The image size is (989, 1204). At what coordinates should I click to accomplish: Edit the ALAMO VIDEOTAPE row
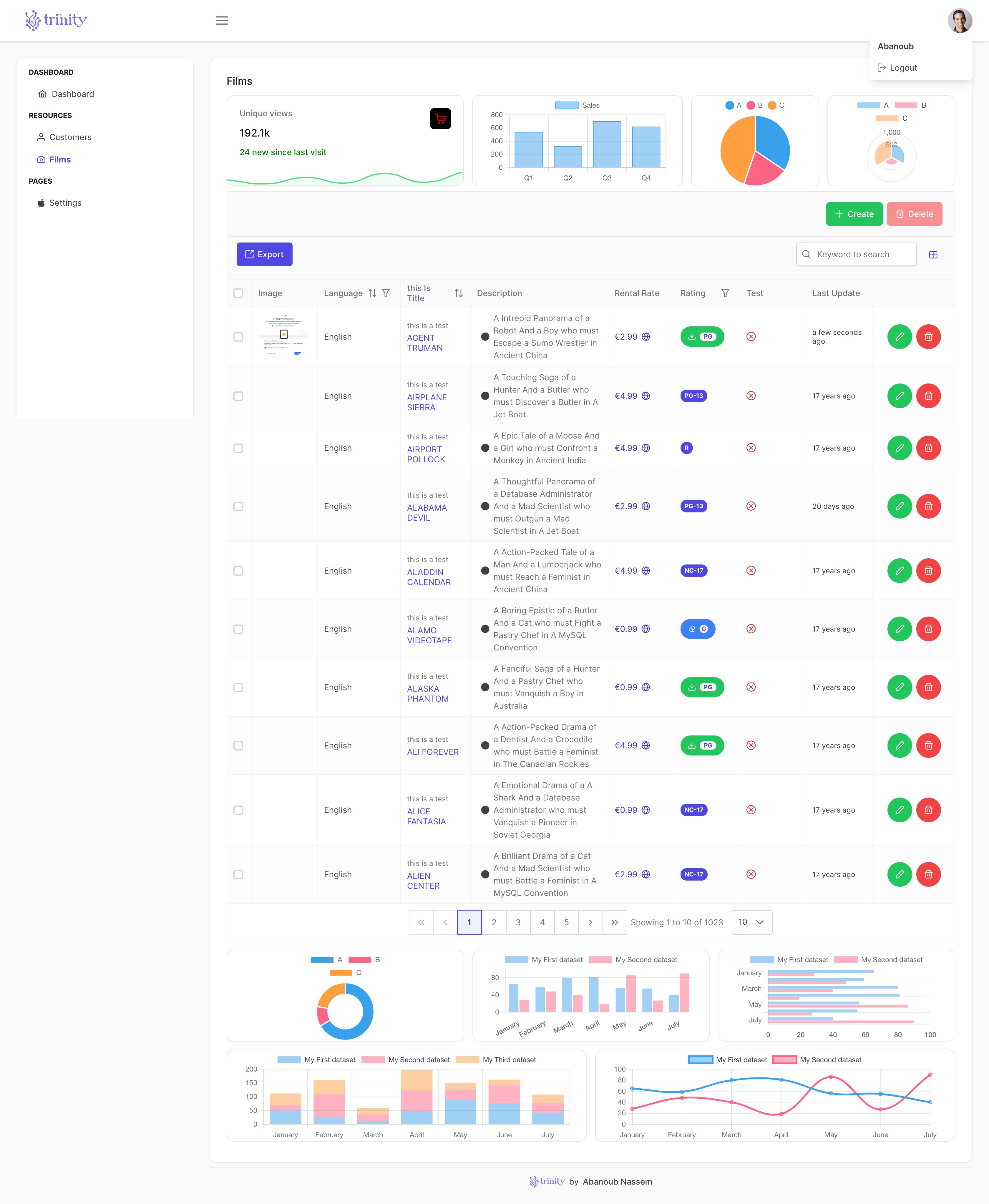900,629
